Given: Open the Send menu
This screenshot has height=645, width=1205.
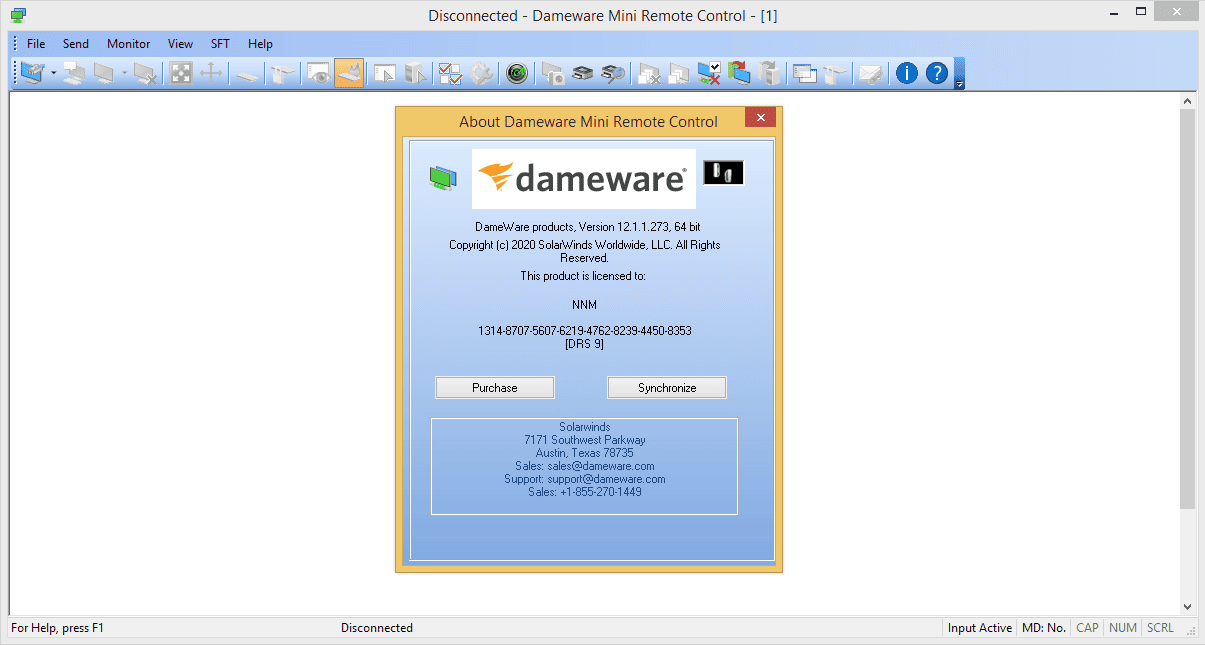Looking at the screenshot, I should (x=76, y=44).
